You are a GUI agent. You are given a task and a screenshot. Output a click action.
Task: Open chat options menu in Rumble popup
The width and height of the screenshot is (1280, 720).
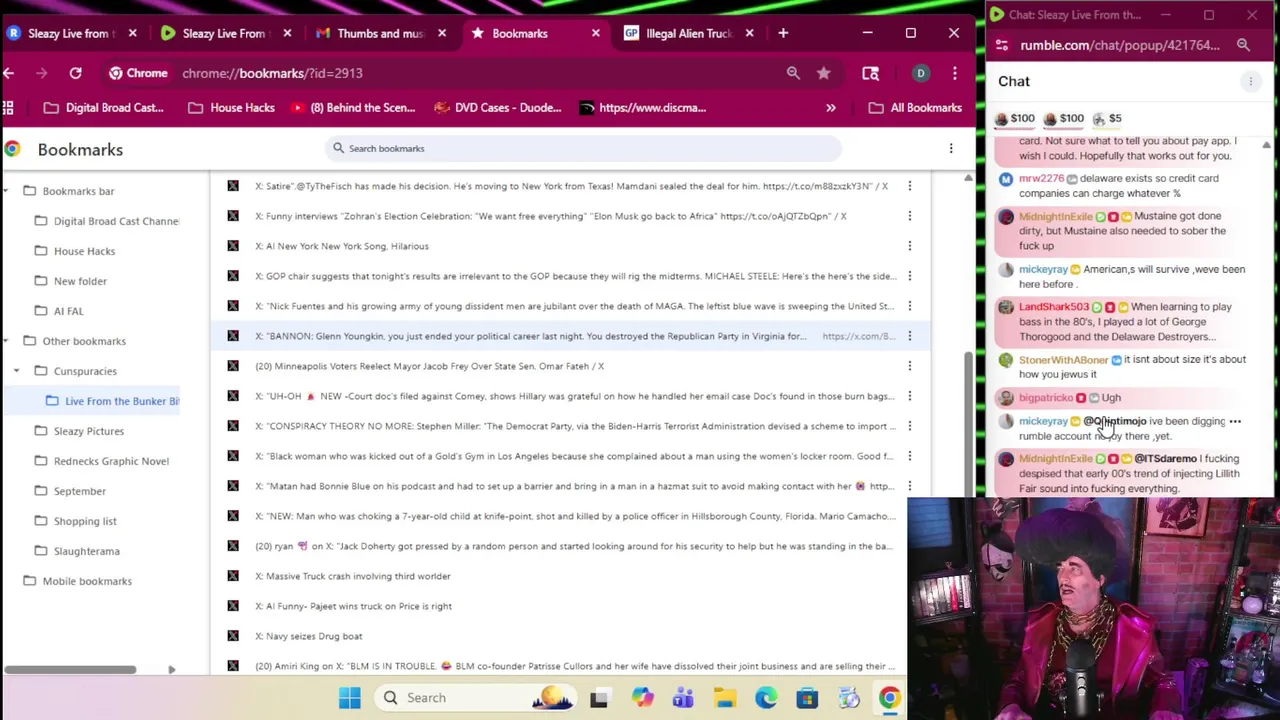click(1250, 82)
